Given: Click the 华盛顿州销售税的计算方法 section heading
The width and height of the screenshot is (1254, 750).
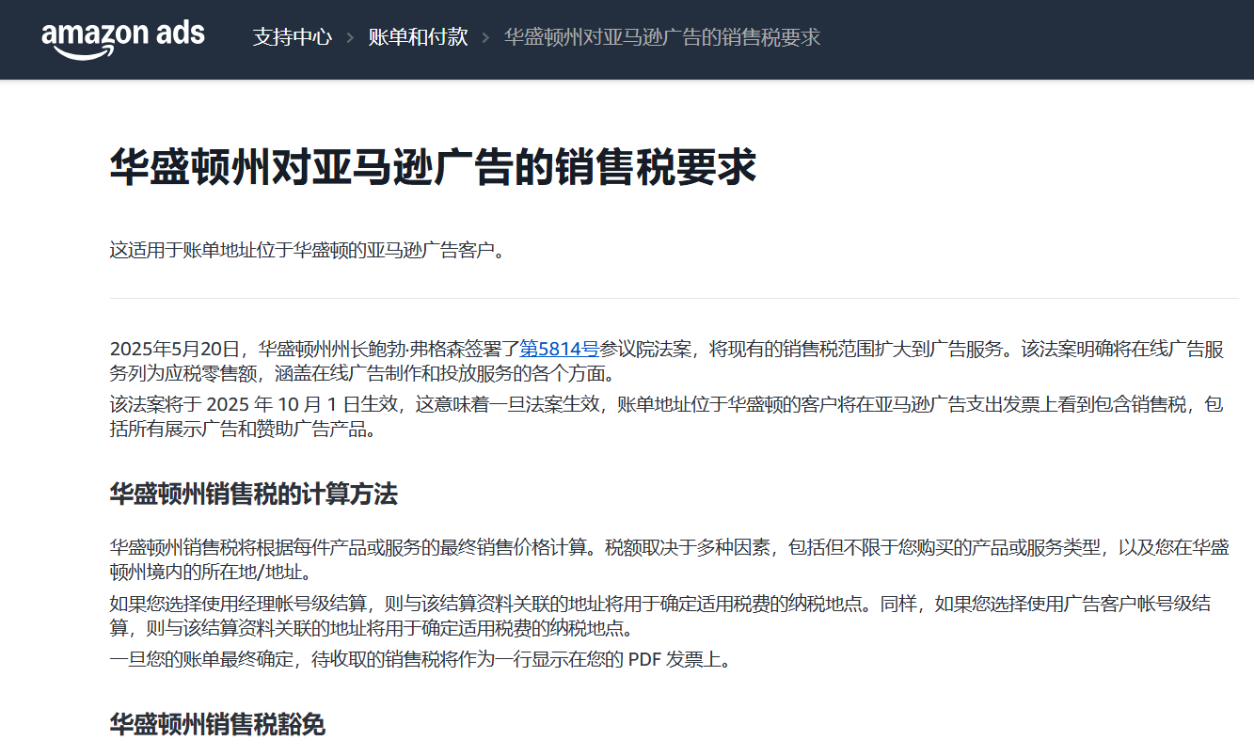Looking at the screenshot, I should [x=253, y=494].
